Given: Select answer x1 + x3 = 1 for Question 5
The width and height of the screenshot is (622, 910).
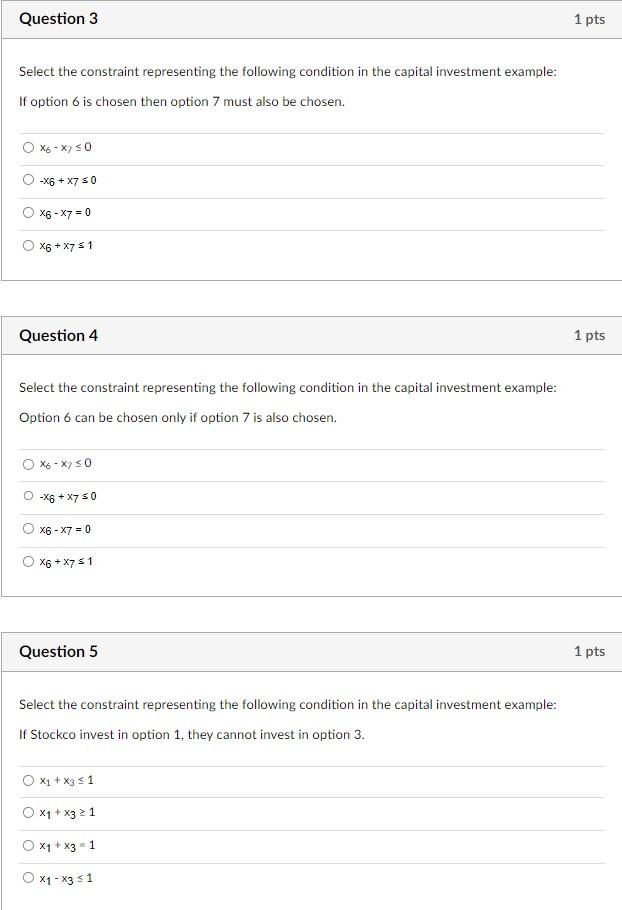Looking at the screenshot, I should 29,845.
